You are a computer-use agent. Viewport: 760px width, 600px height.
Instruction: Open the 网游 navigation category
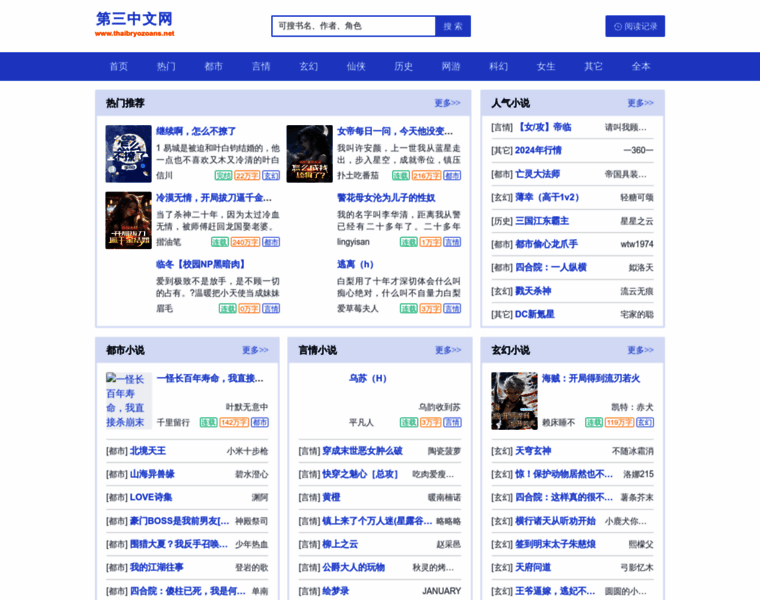pyautogui.click(x=451, y=66)
